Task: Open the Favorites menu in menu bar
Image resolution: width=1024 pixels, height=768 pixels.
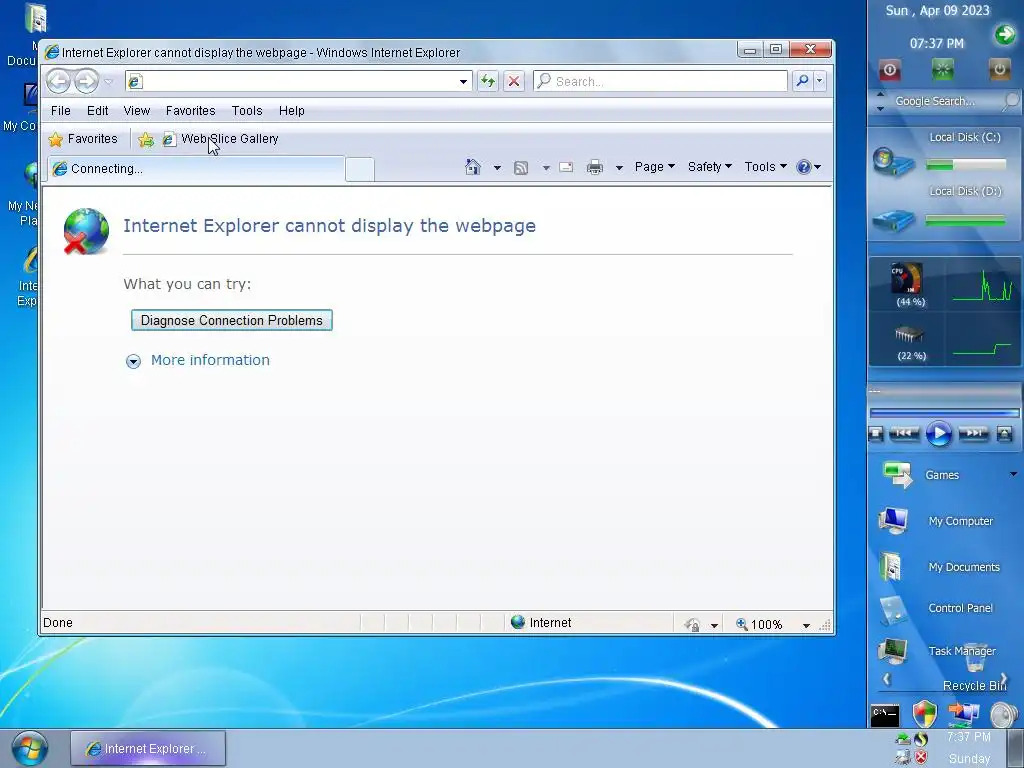Action: coord(191,111)
